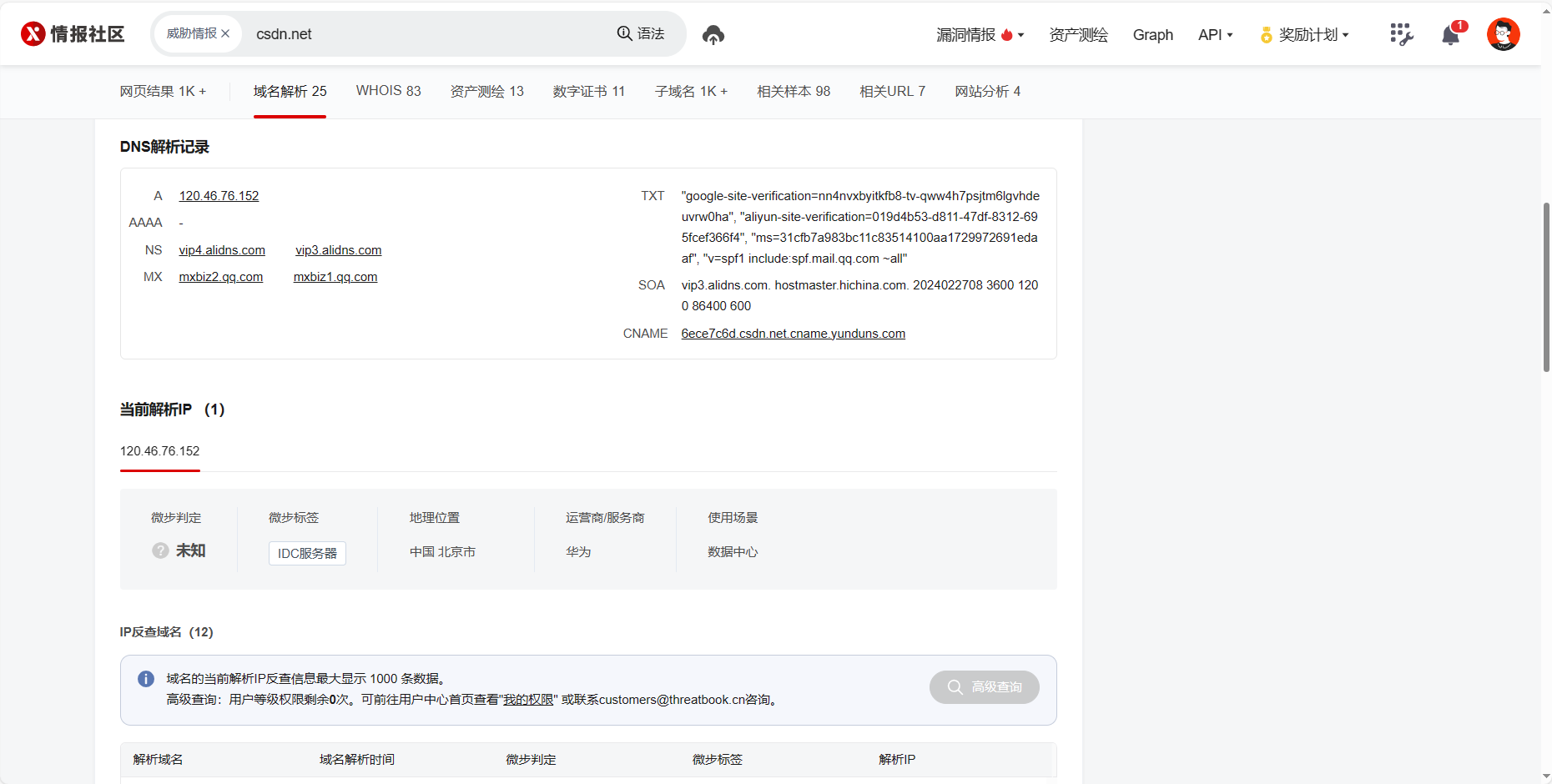Image resolution: width=1552 pixels, height=784 pixels.
Task: Click the question mark icon beside 未知
Action: [160, 550]
